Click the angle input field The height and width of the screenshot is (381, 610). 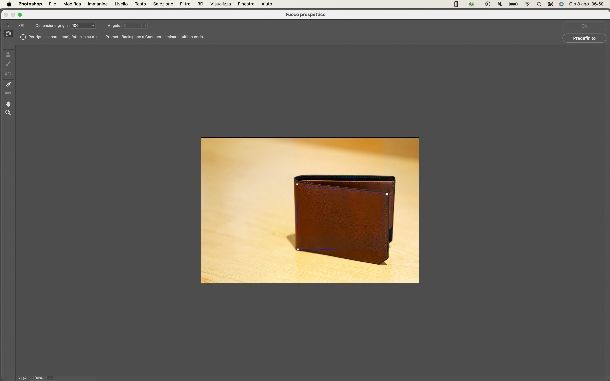[135, 26]
